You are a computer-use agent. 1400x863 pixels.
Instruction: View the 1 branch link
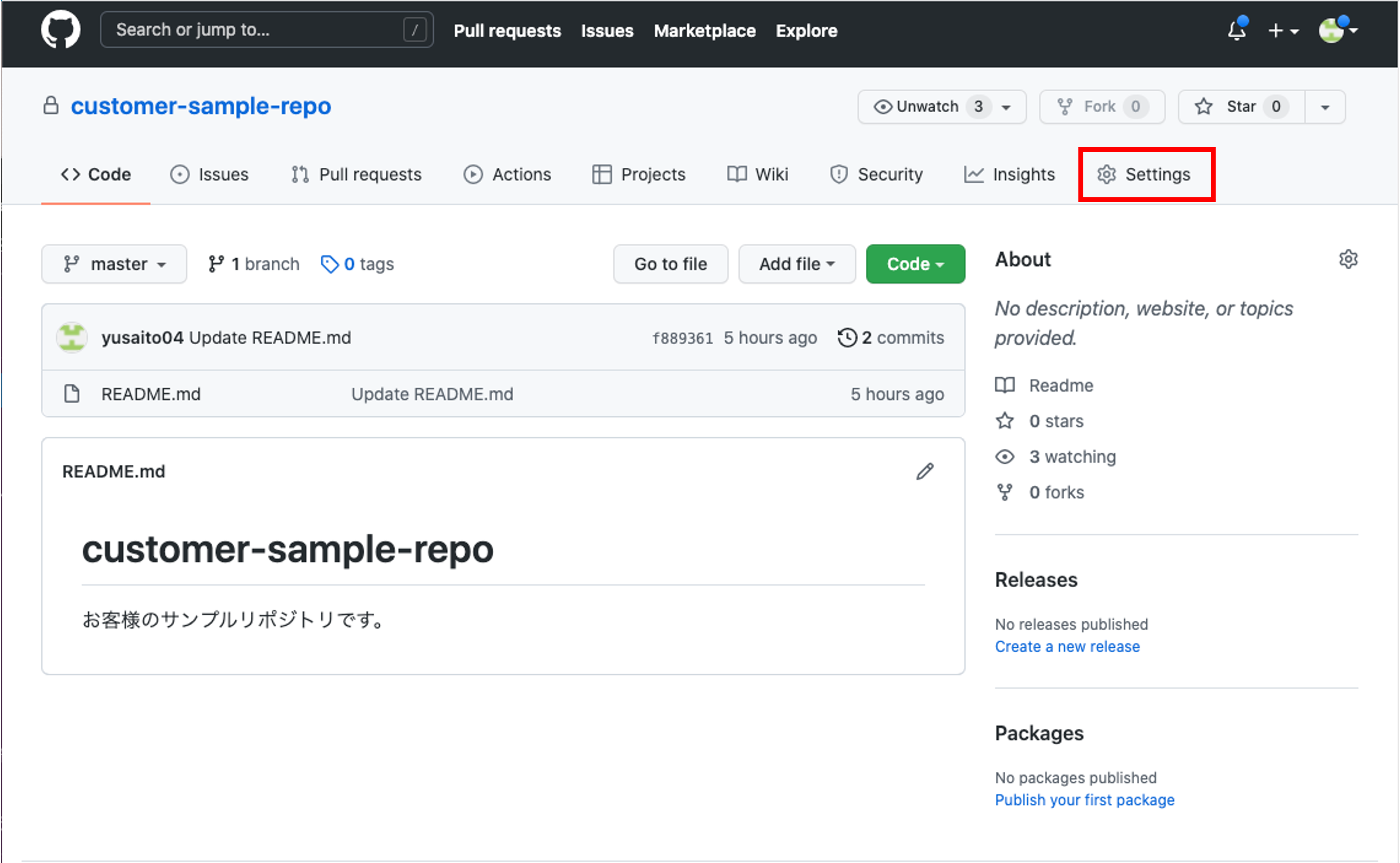(x=253, y=264)
